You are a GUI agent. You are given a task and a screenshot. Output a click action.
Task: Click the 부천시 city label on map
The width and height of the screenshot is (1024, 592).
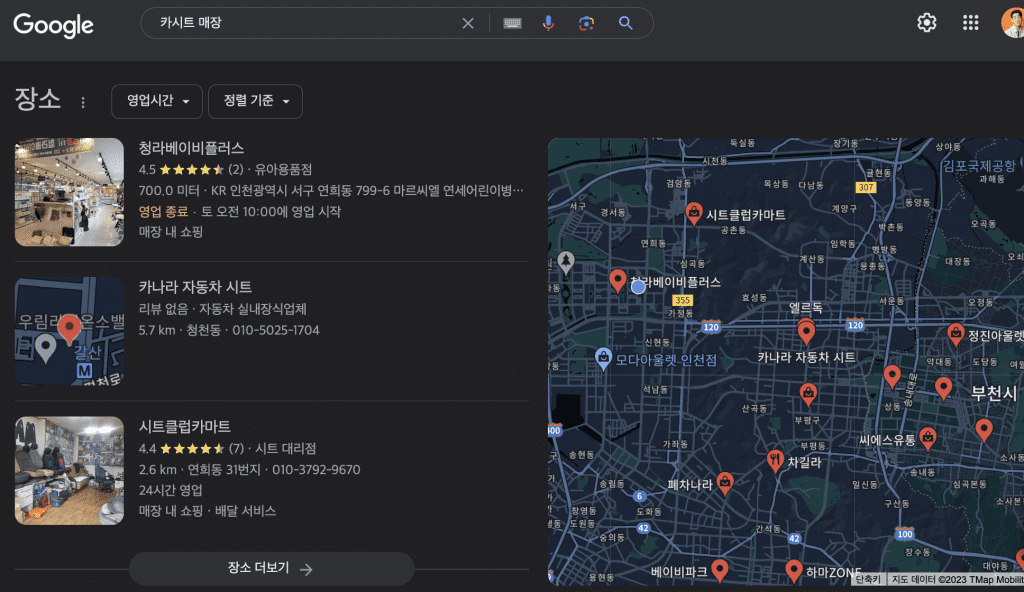pyautogui.click(x=993, y=393)
